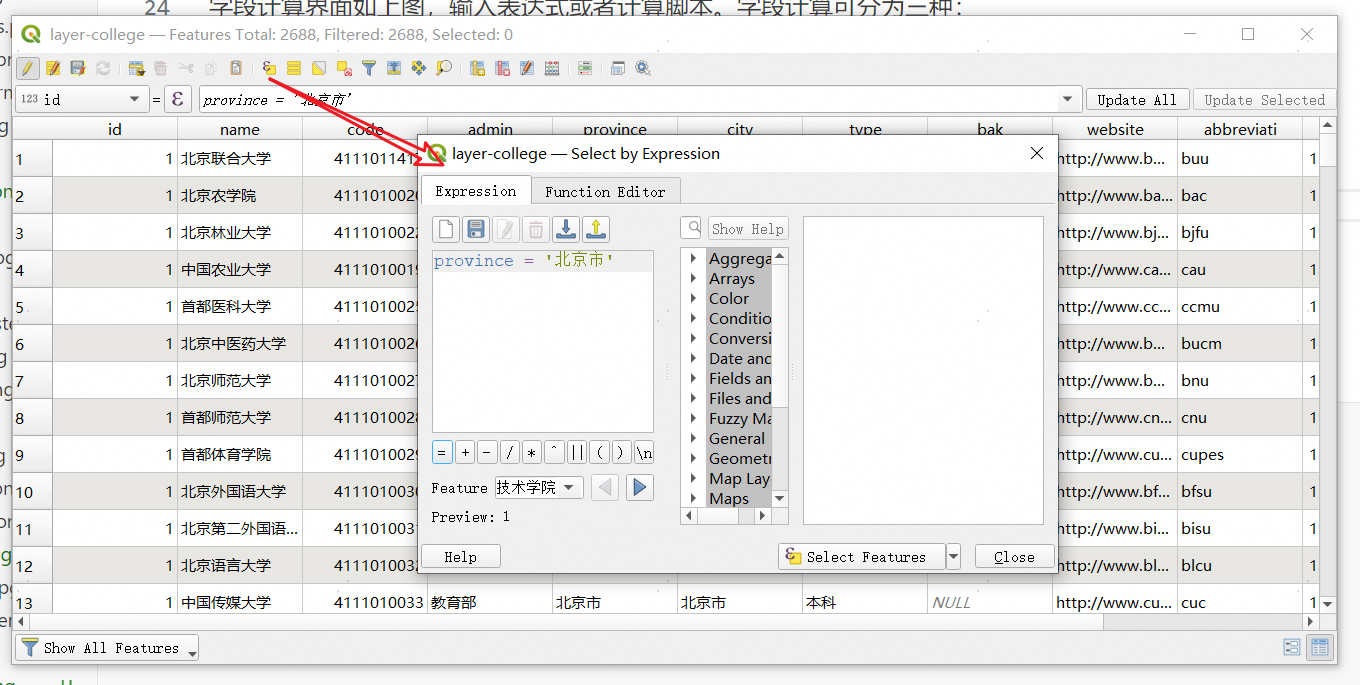Go to next feature preview arrow
1360x685 pixels.
(640, 488)
